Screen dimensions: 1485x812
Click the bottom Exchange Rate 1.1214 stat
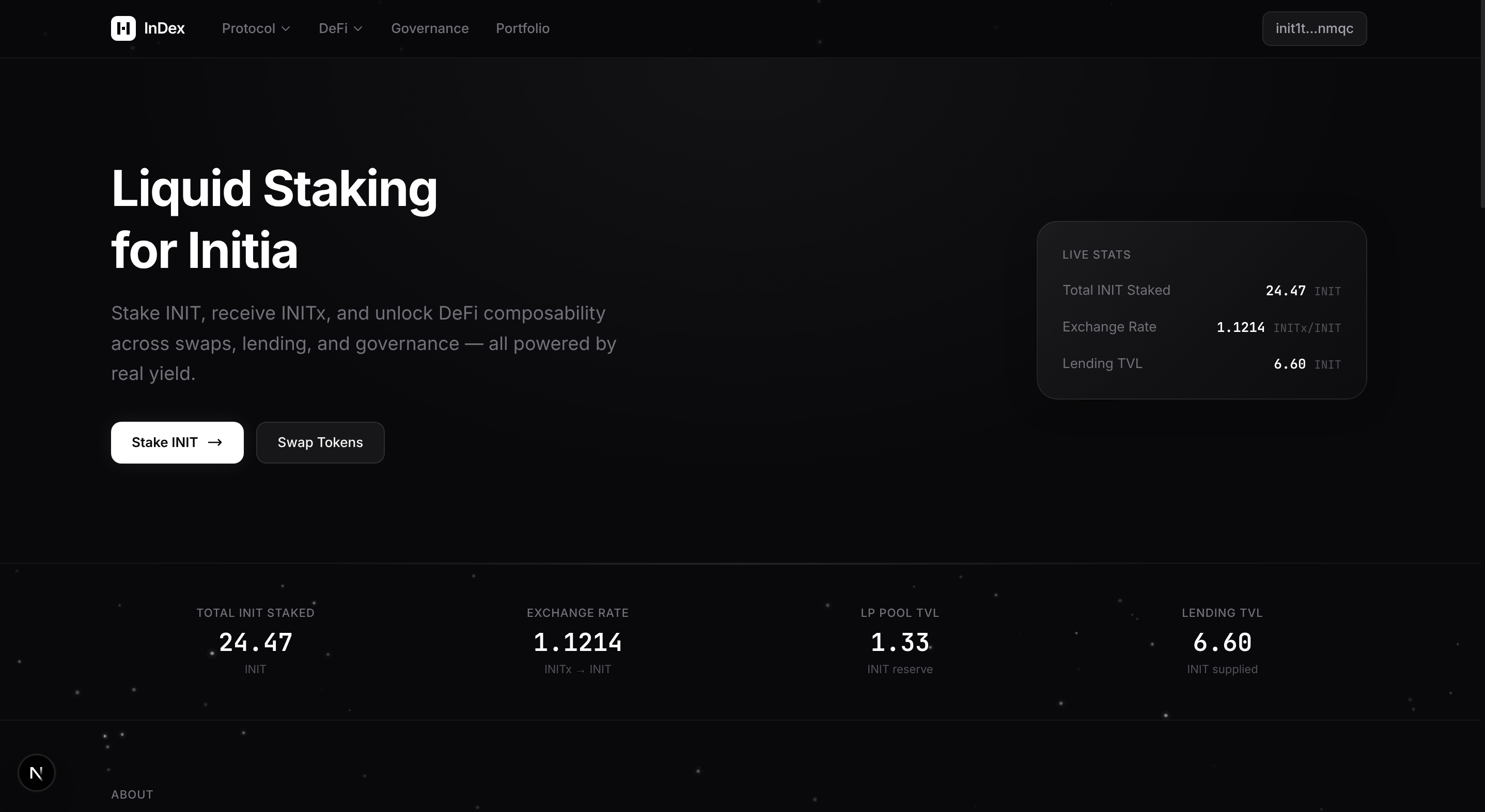click(577, 642)
